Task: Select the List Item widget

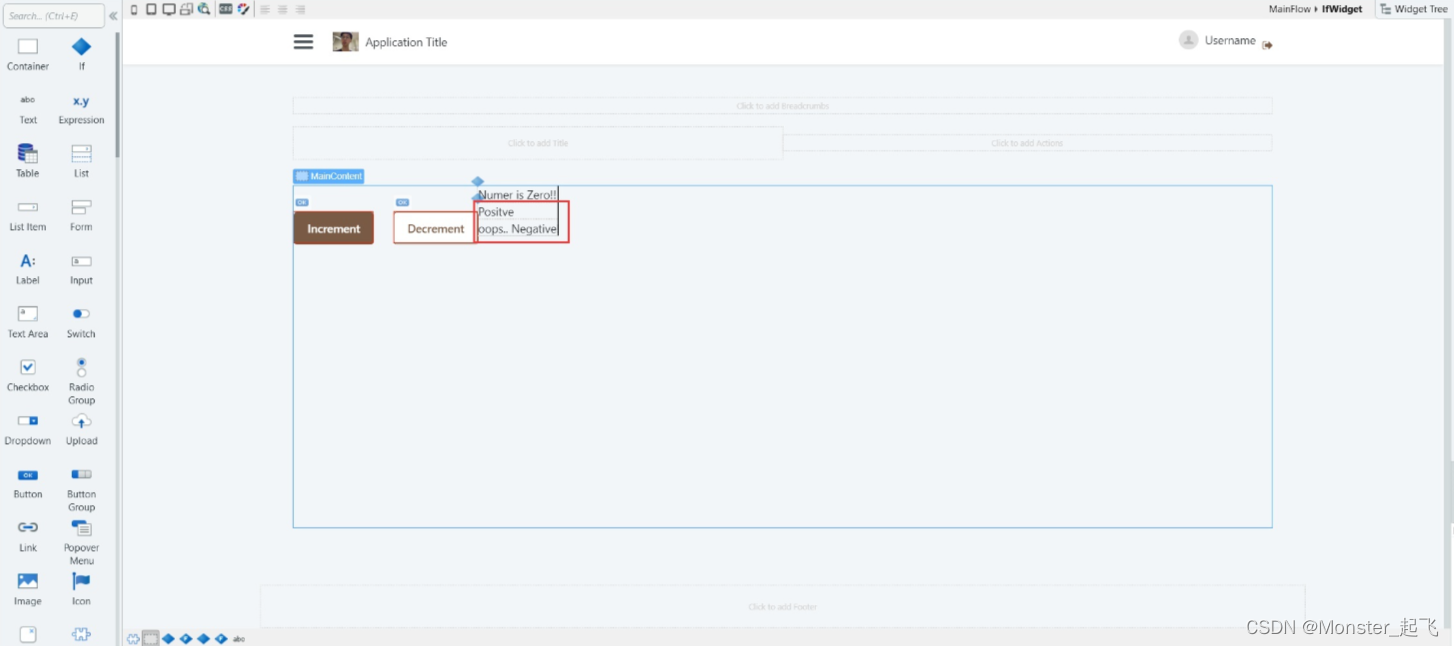Action: coord(28,215)
